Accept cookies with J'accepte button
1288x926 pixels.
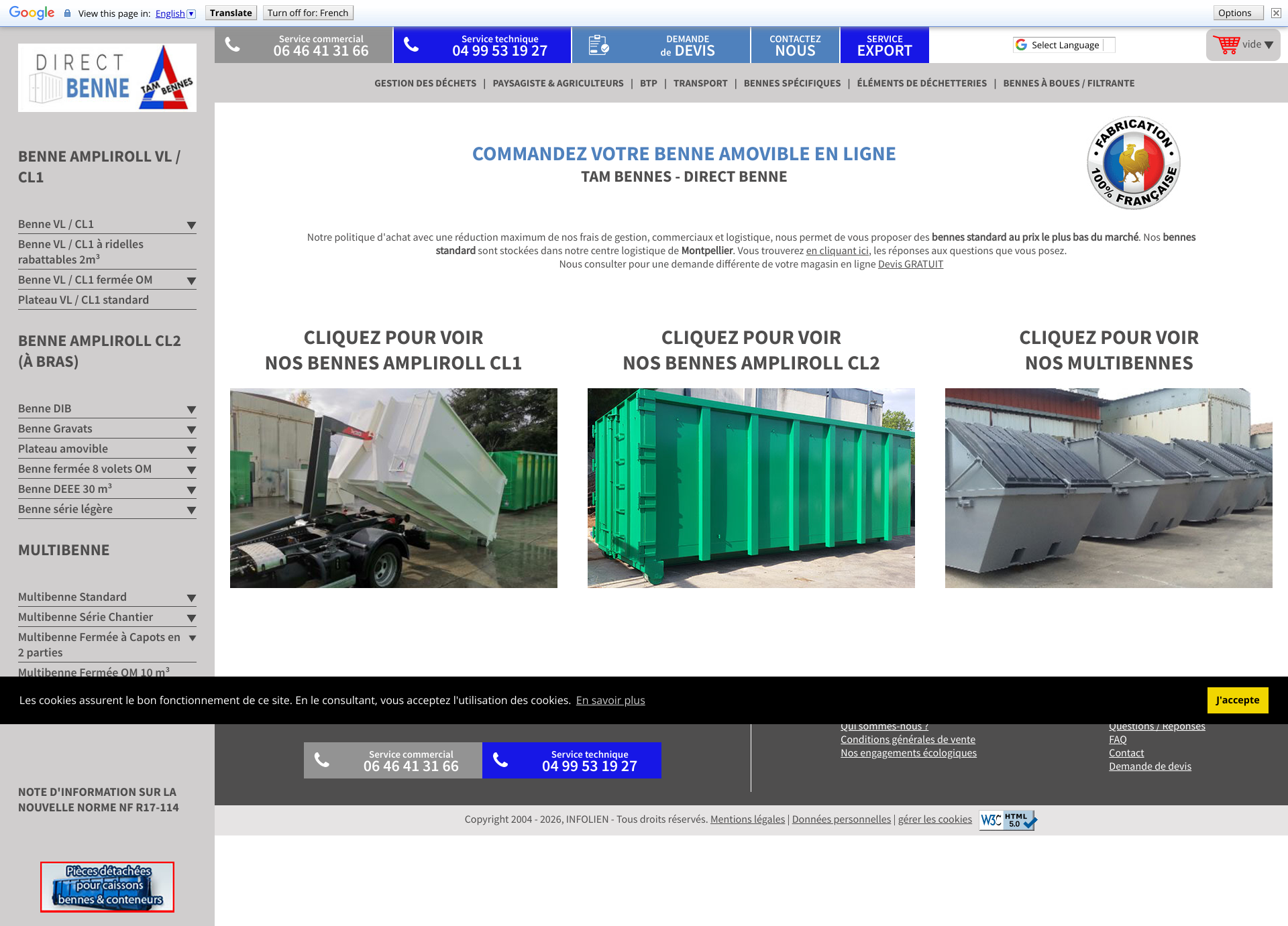coord(1238,700)
